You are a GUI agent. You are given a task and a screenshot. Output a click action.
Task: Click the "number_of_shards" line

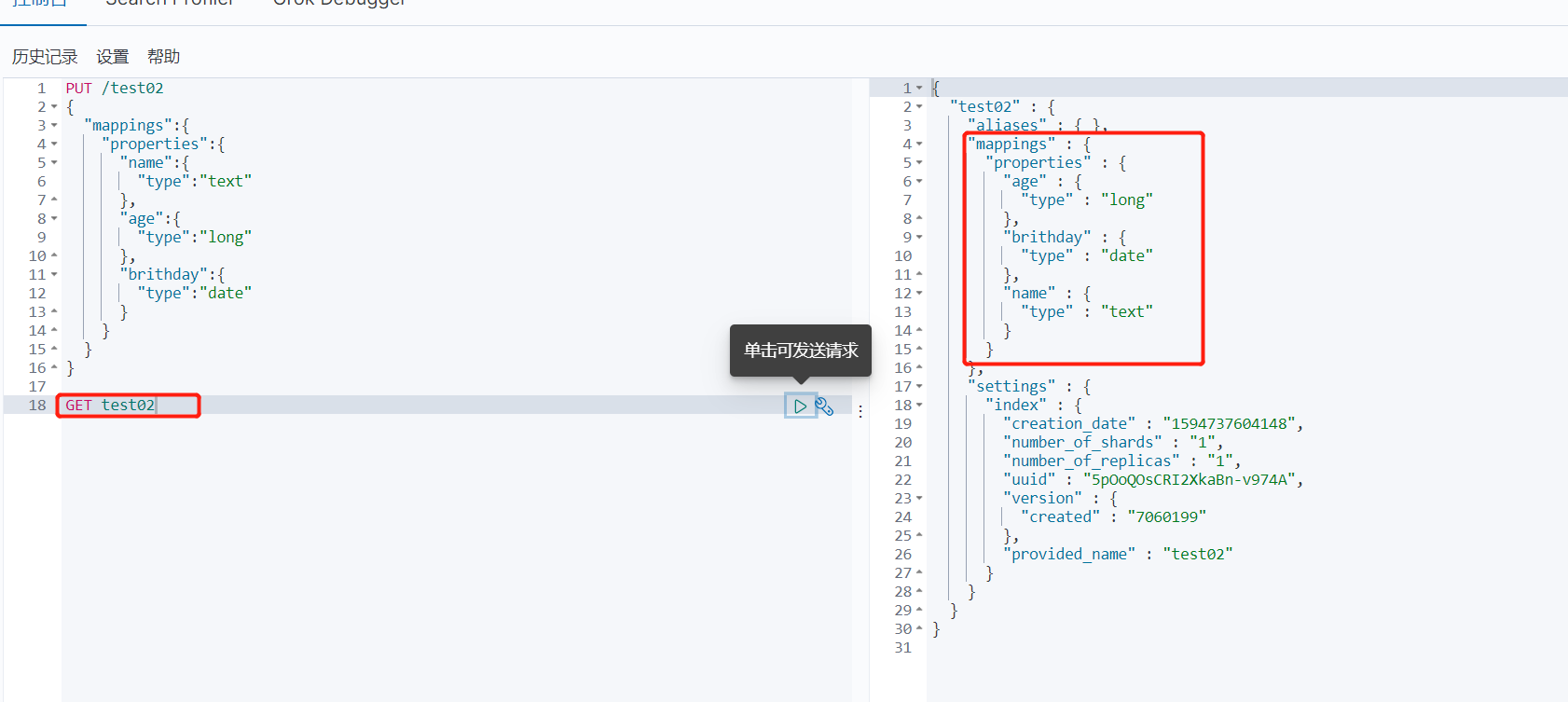pos(1113,443)
